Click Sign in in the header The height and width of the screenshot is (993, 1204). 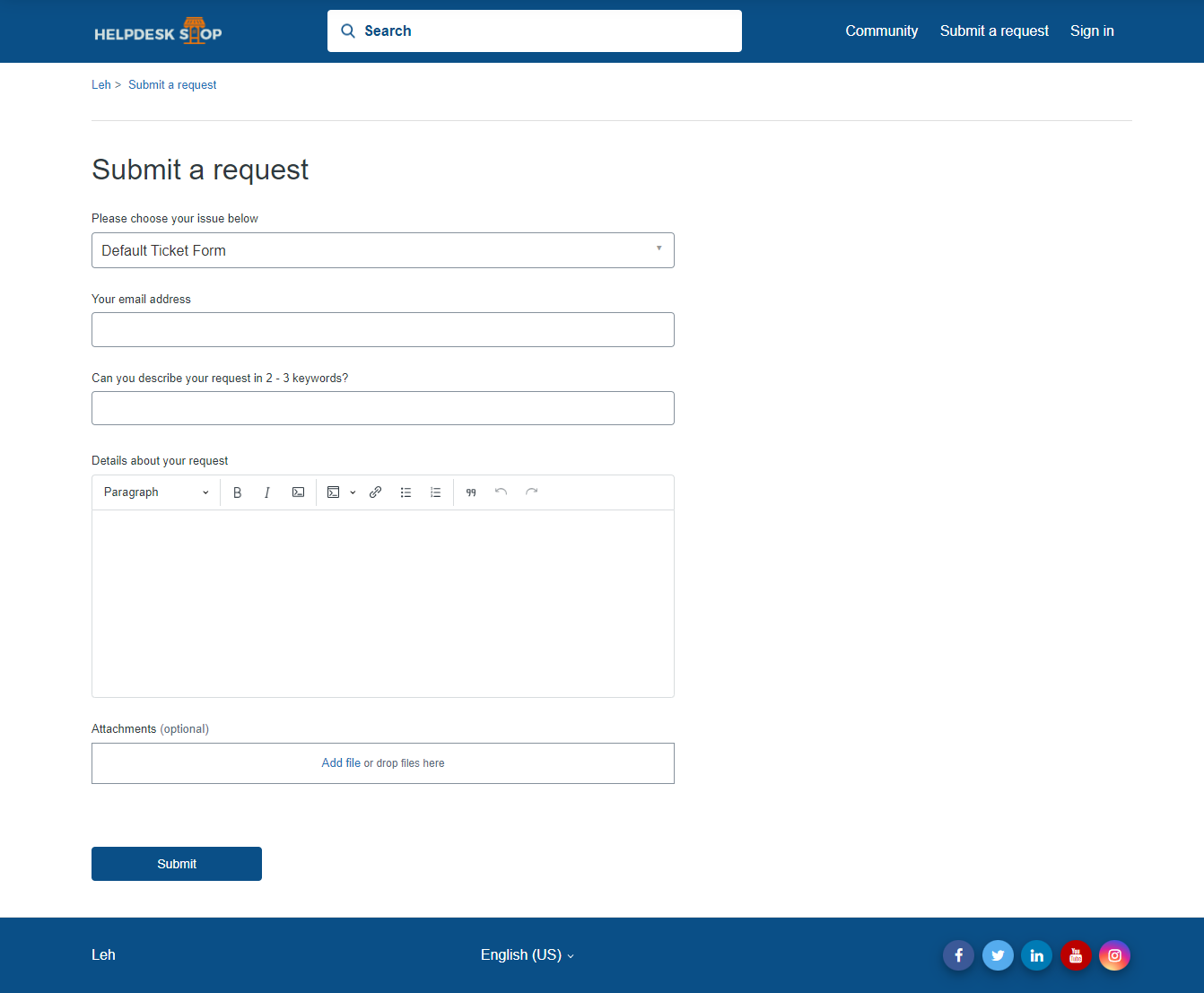coord(1091,31)
